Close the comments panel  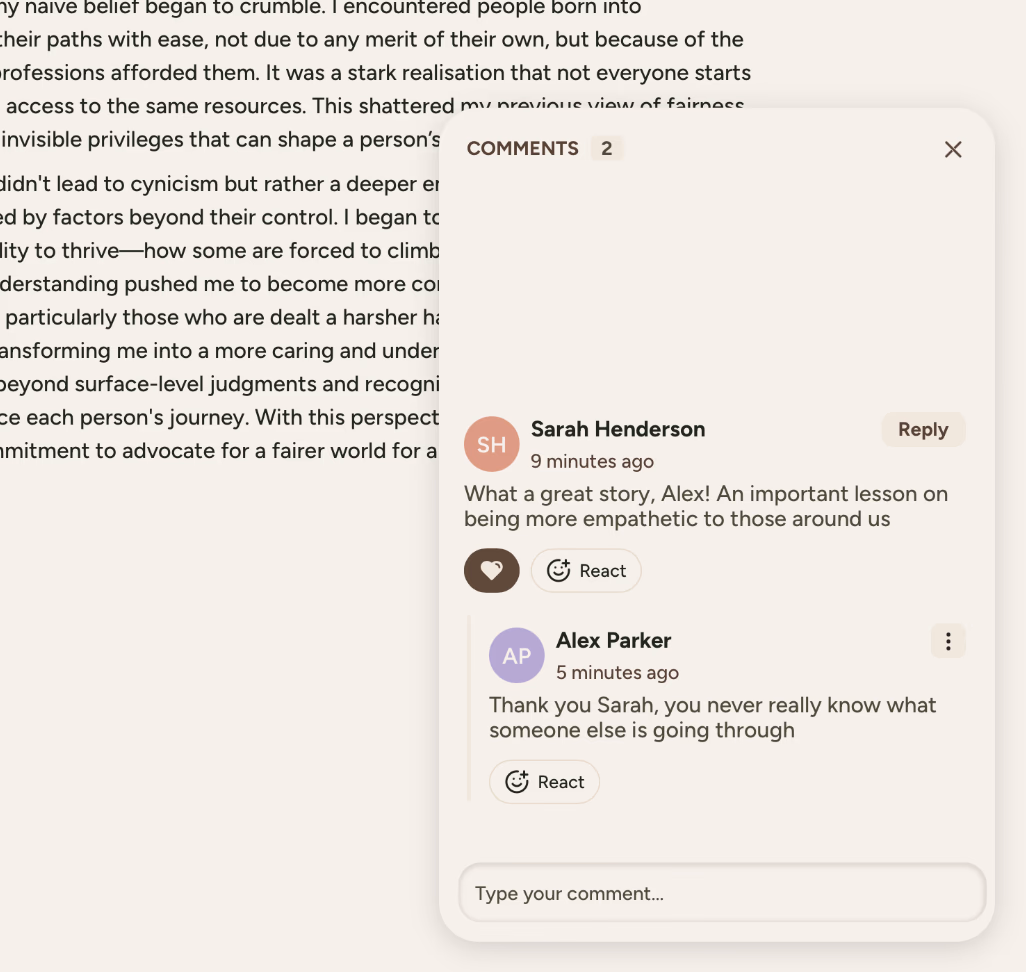point(953,149)
